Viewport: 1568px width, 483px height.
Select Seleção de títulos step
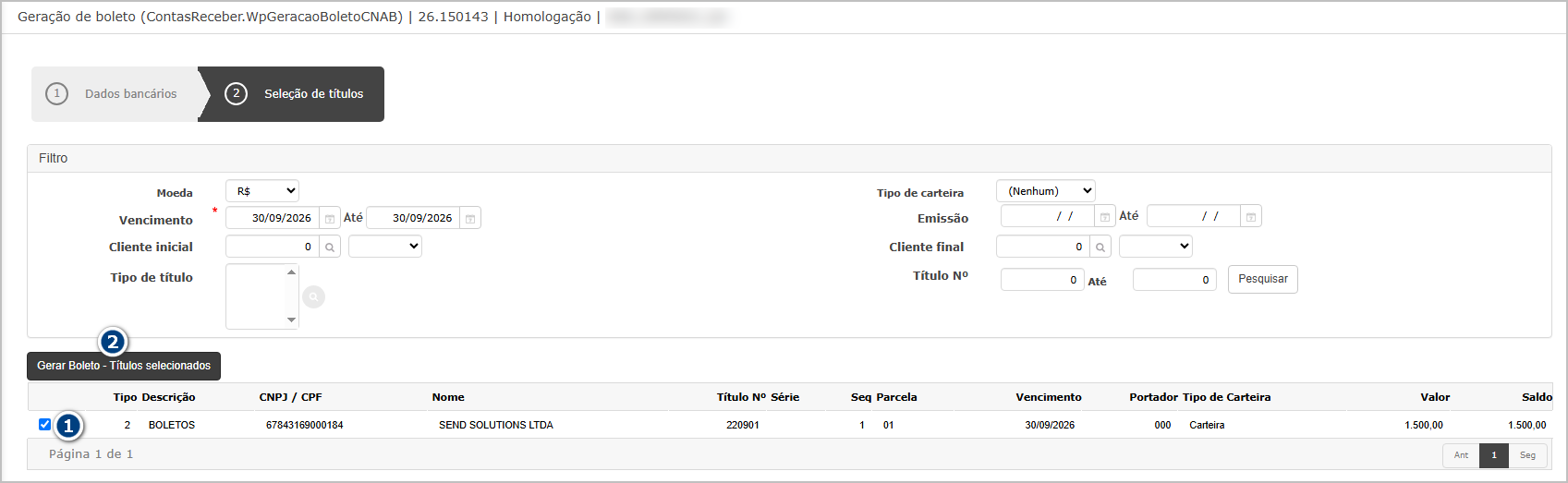(x=294, y=94)
